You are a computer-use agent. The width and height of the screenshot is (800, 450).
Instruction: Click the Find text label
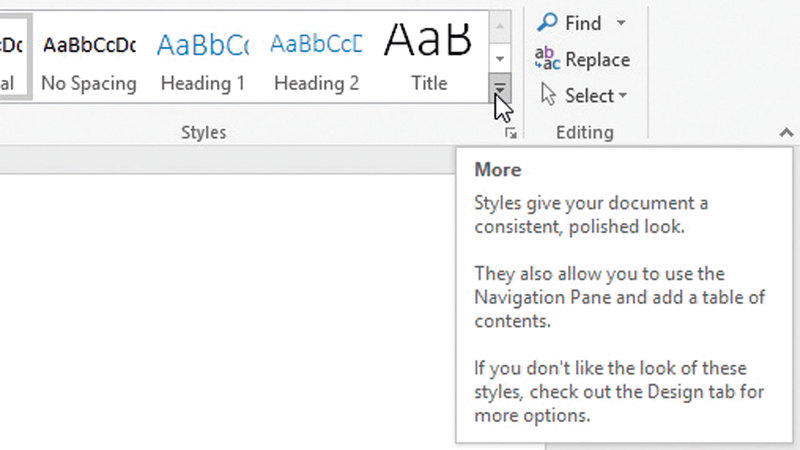coord(583,23)
